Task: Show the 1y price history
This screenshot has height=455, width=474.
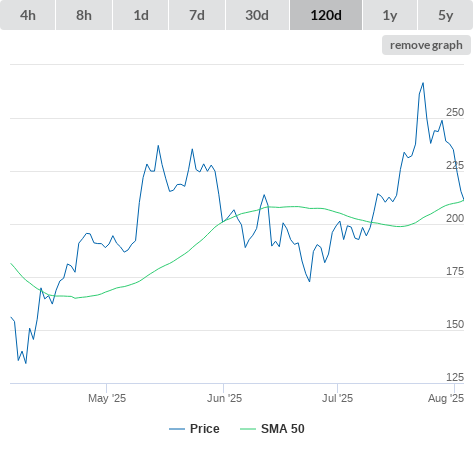Action: tap(390, 15)
